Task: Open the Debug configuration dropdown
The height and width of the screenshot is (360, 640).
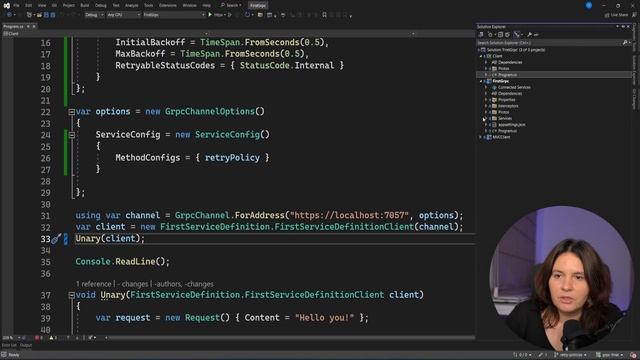Action: [x=94, y=15]
